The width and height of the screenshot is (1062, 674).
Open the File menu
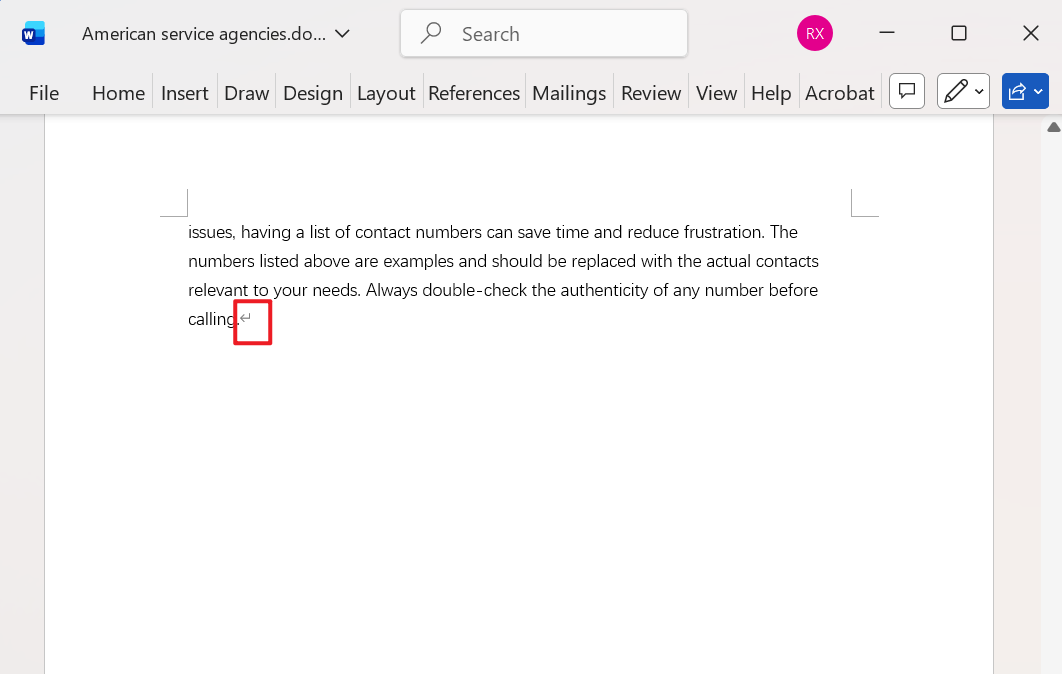coord(43,92)
